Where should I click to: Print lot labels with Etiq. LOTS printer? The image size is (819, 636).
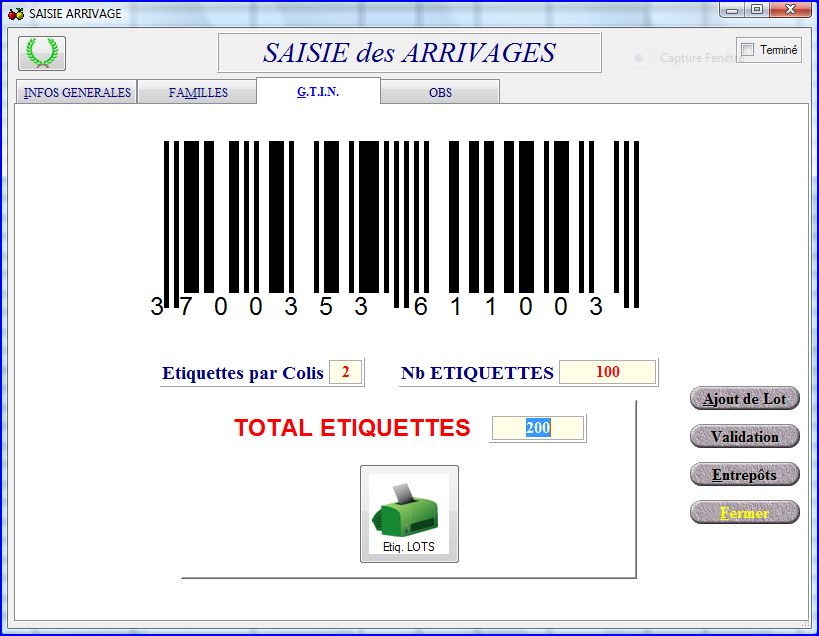(x=409, y=514)
